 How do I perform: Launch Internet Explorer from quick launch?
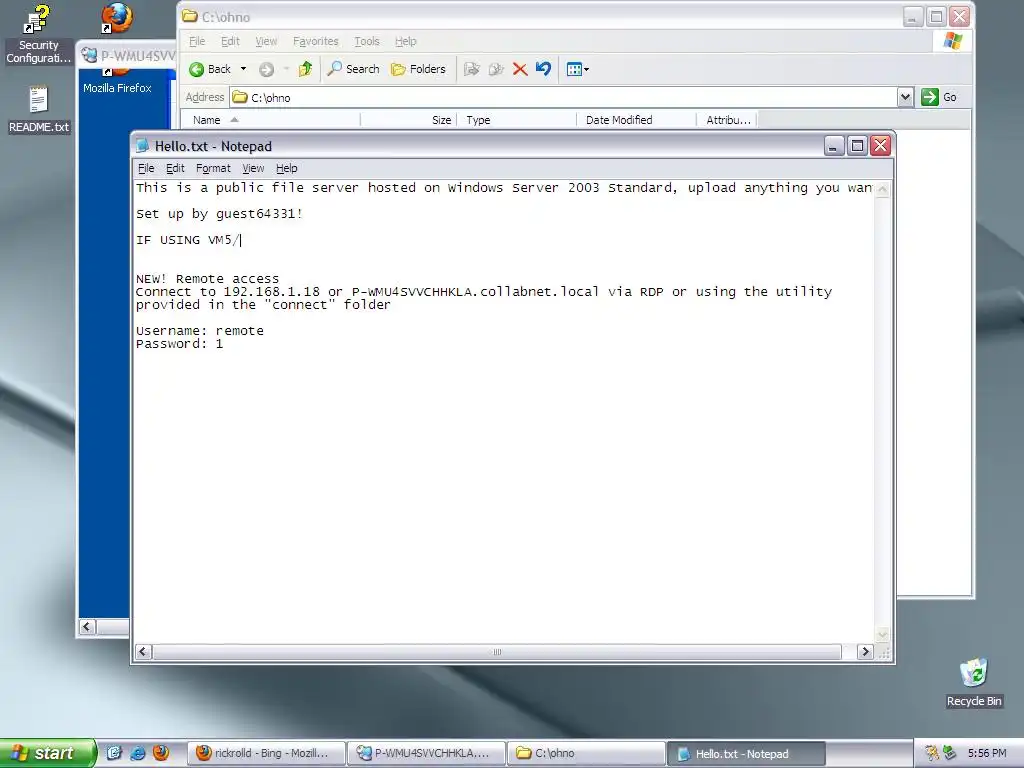(138, 753)
